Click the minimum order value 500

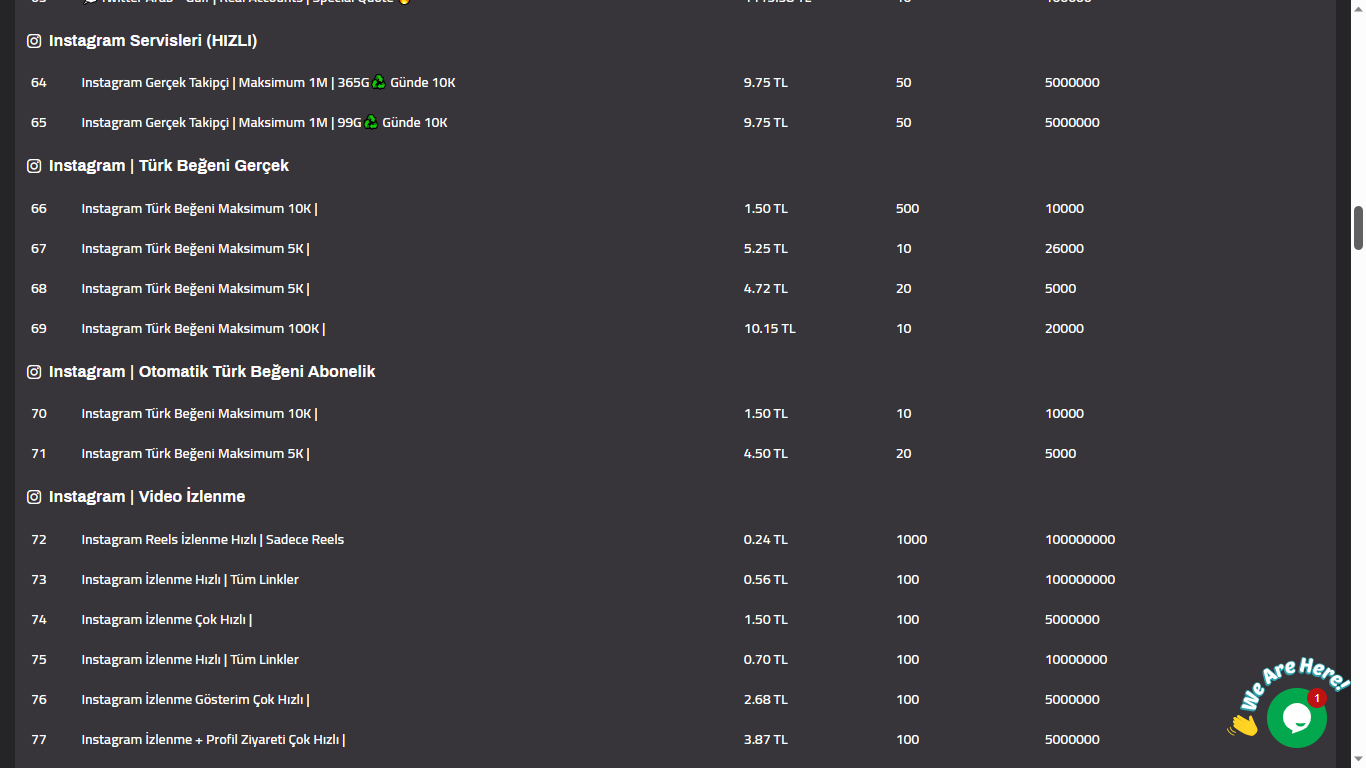(x=908, y=209)
